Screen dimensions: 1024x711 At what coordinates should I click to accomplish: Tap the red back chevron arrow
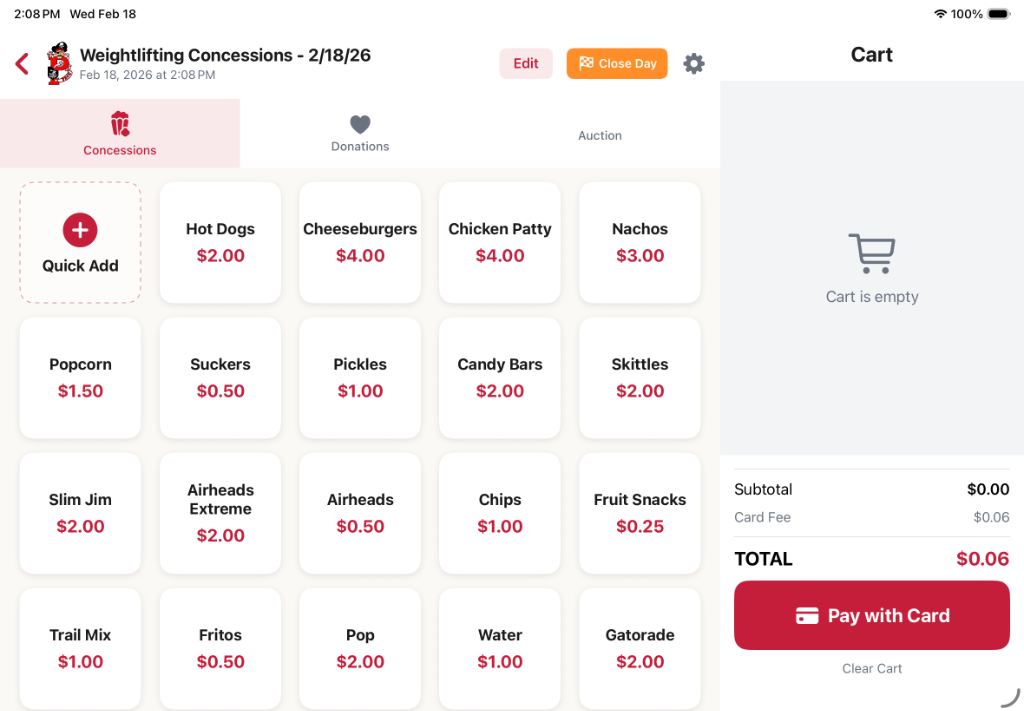(x=21, y=63)
